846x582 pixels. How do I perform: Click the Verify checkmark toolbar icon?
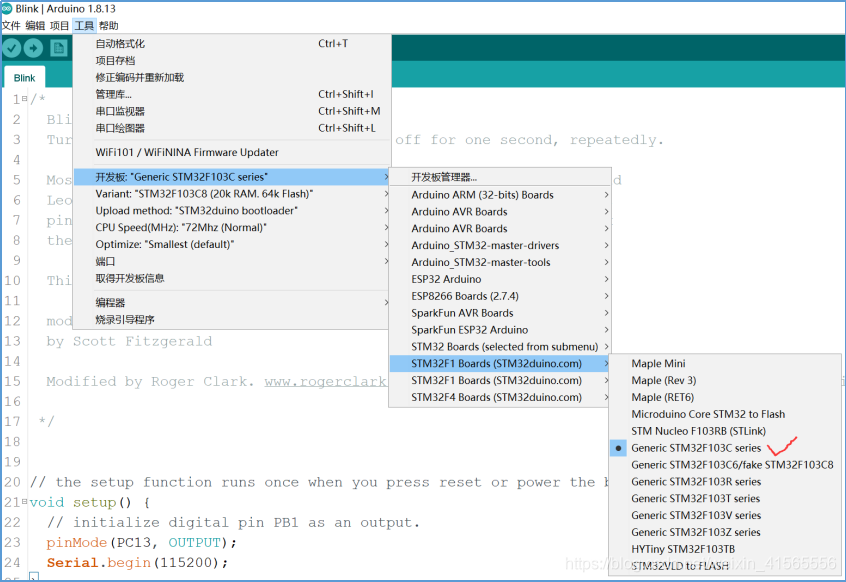tap(11, 49)
